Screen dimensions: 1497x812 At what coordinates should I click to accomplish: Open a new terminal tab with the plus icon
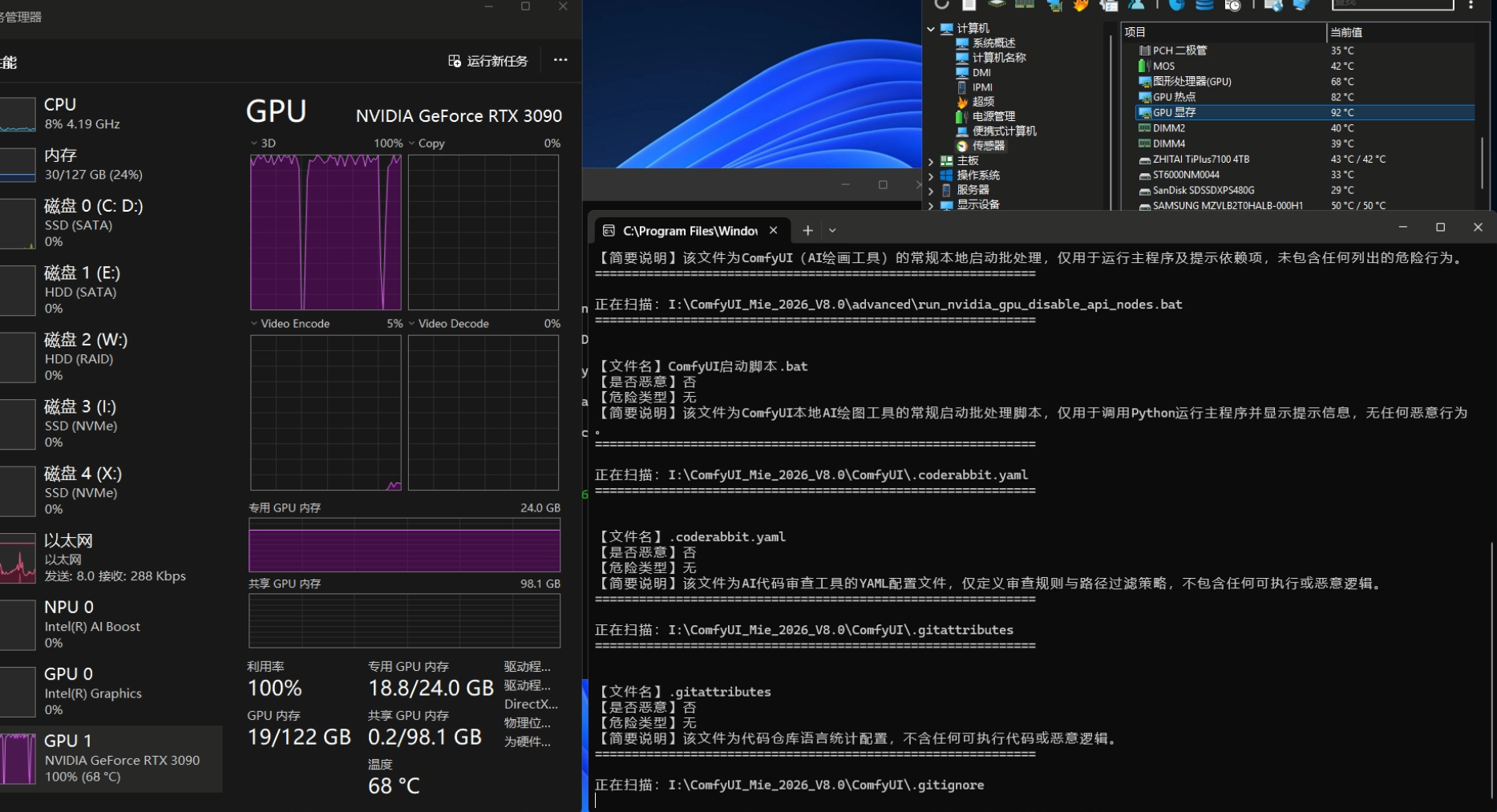[x=807, y=231]
